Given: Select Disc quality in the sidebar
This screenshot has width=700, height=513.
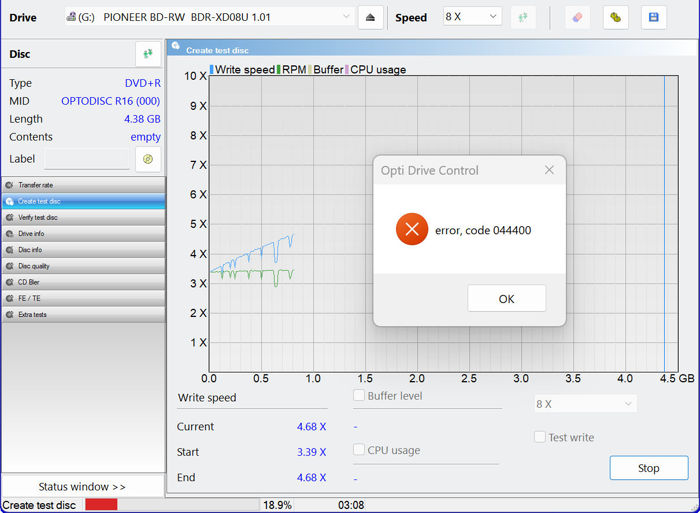Looking at the screenshot, I should (83, 266).
